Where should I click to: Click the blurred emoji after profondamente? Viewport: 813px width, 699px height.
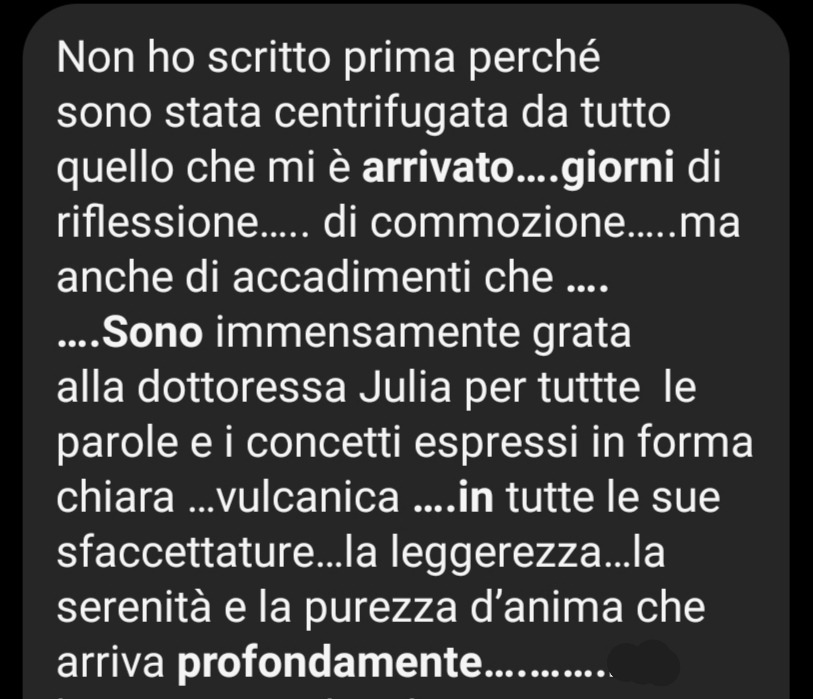pyautogui.click(x=644, y=663)
